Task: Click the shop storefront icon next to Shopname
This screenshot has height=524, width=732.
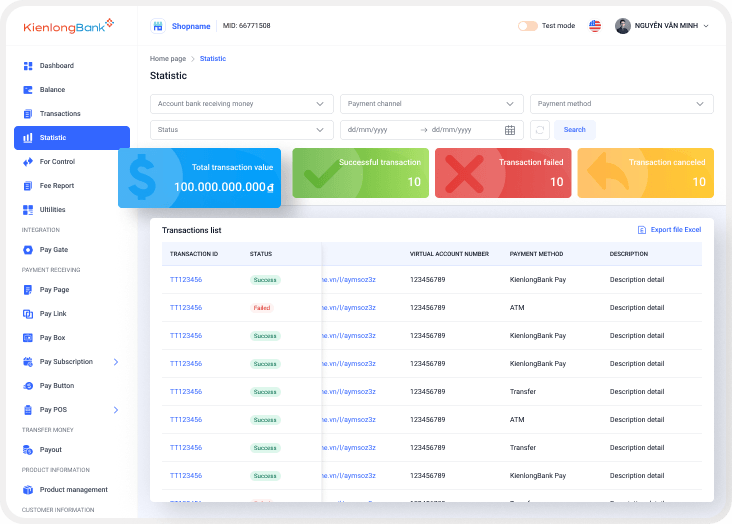Action: [158, 26]
